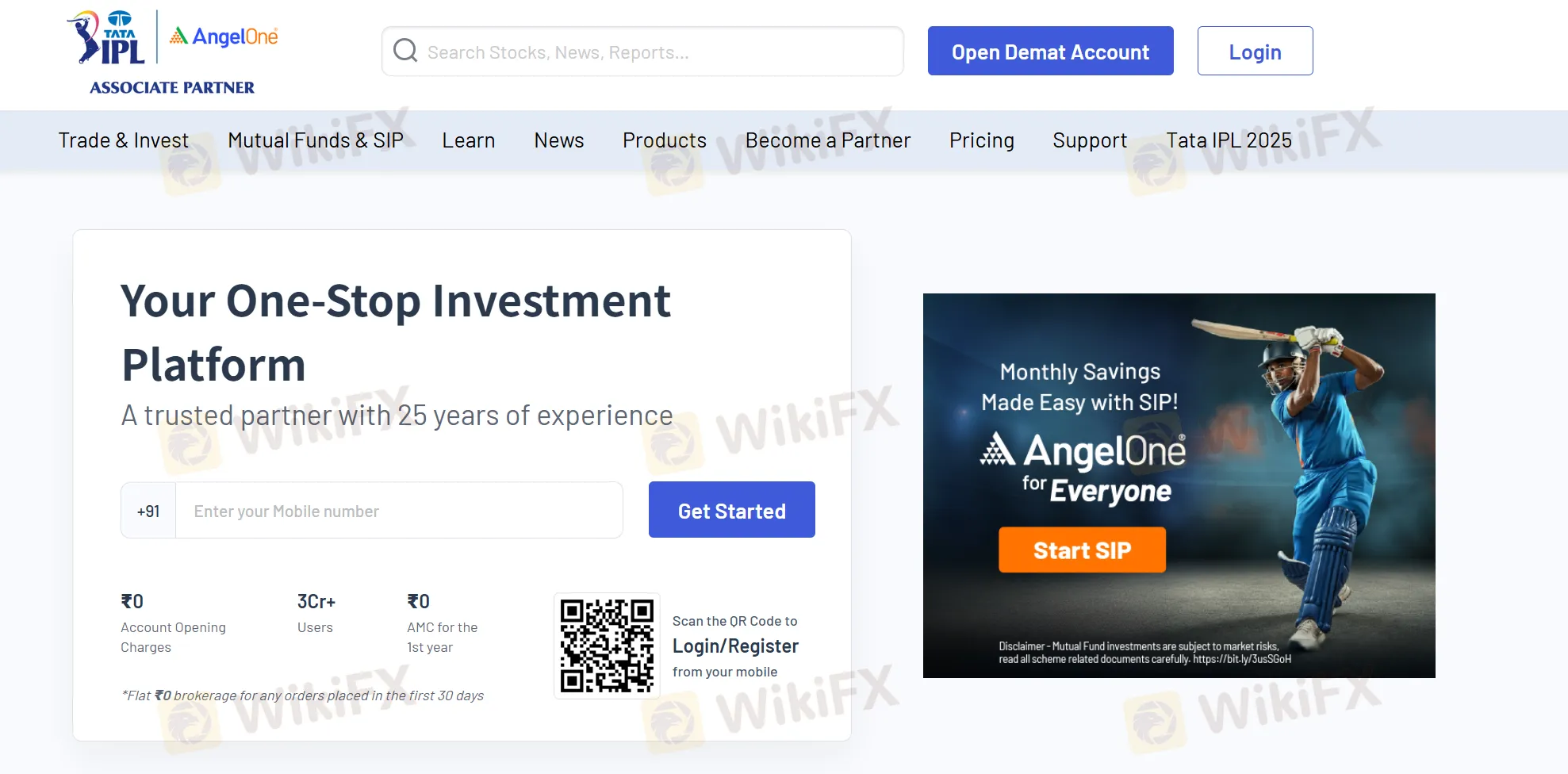Click the Login button

click(1255, 51)
